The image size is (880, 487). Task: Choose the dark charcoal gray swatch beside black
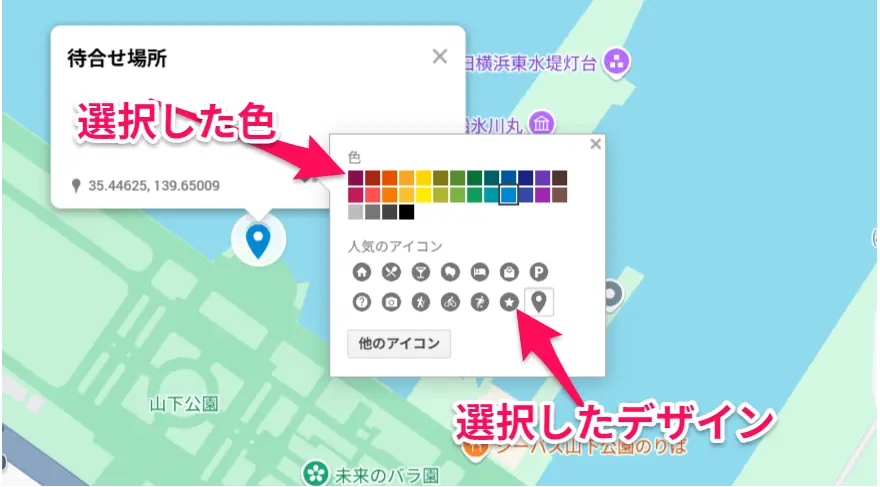pos(389,212)
